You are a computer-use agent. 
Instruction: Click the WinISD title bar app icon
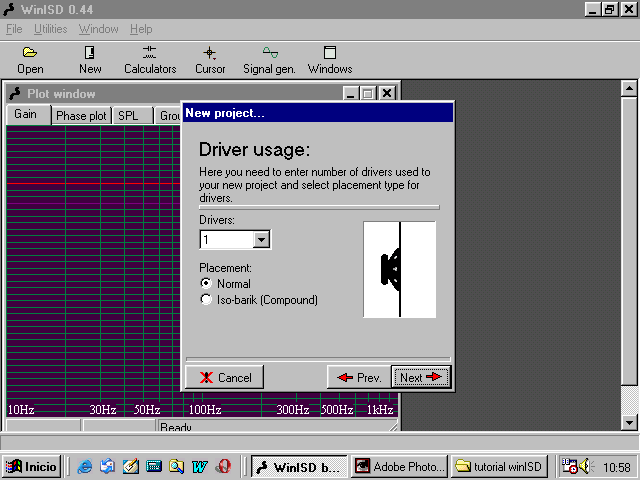point(9,9)
